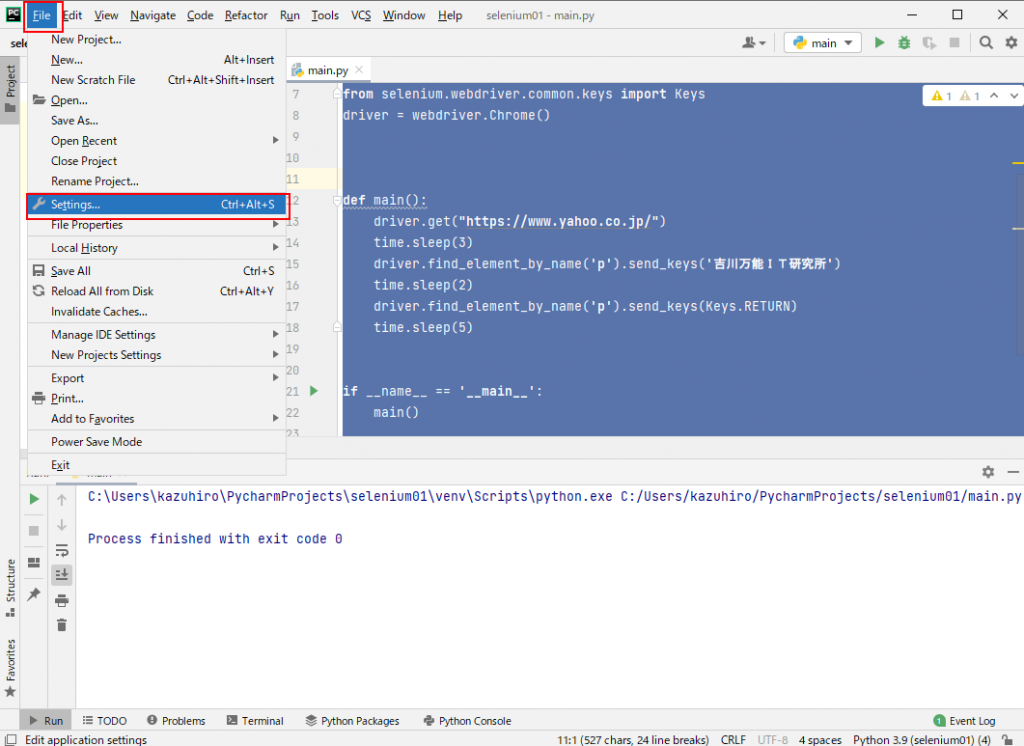Viewport: 1024px width, 746px height.
Task: Click the trash icon to clear output
Action: point(62,625)
